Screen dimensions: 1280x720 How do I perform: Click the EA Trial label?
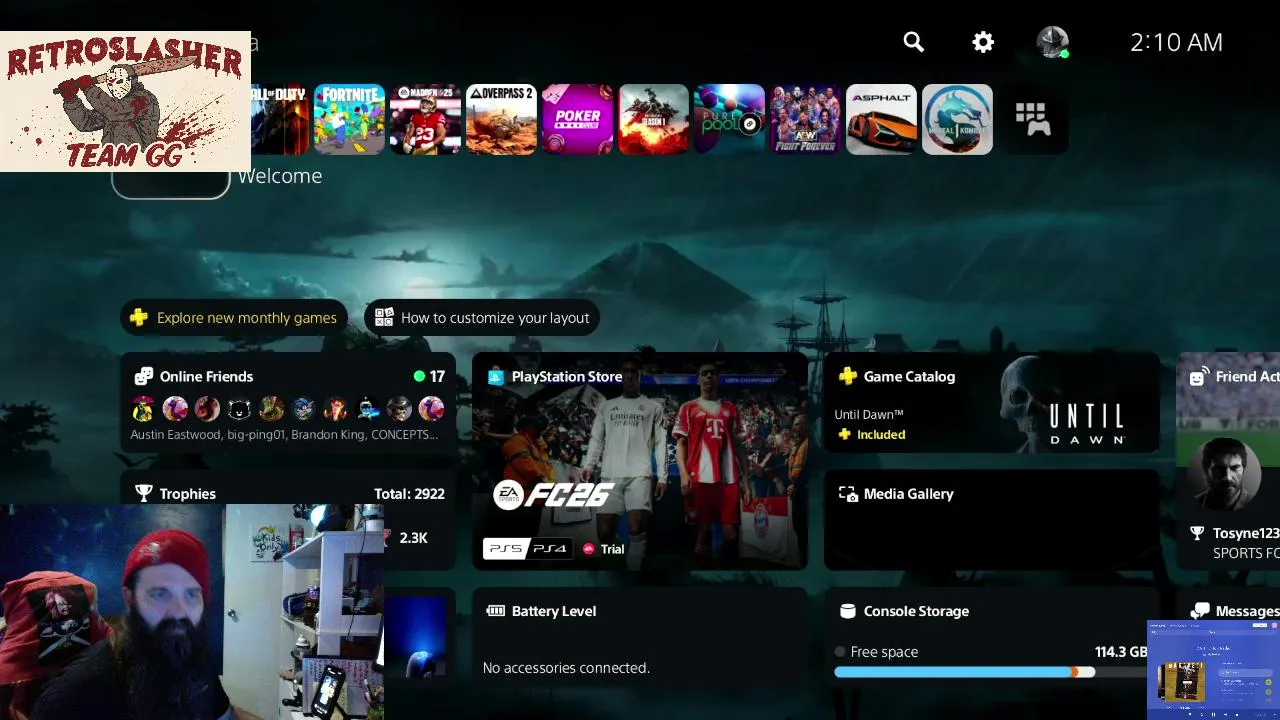pyautogui.click(x=603, y=549)
